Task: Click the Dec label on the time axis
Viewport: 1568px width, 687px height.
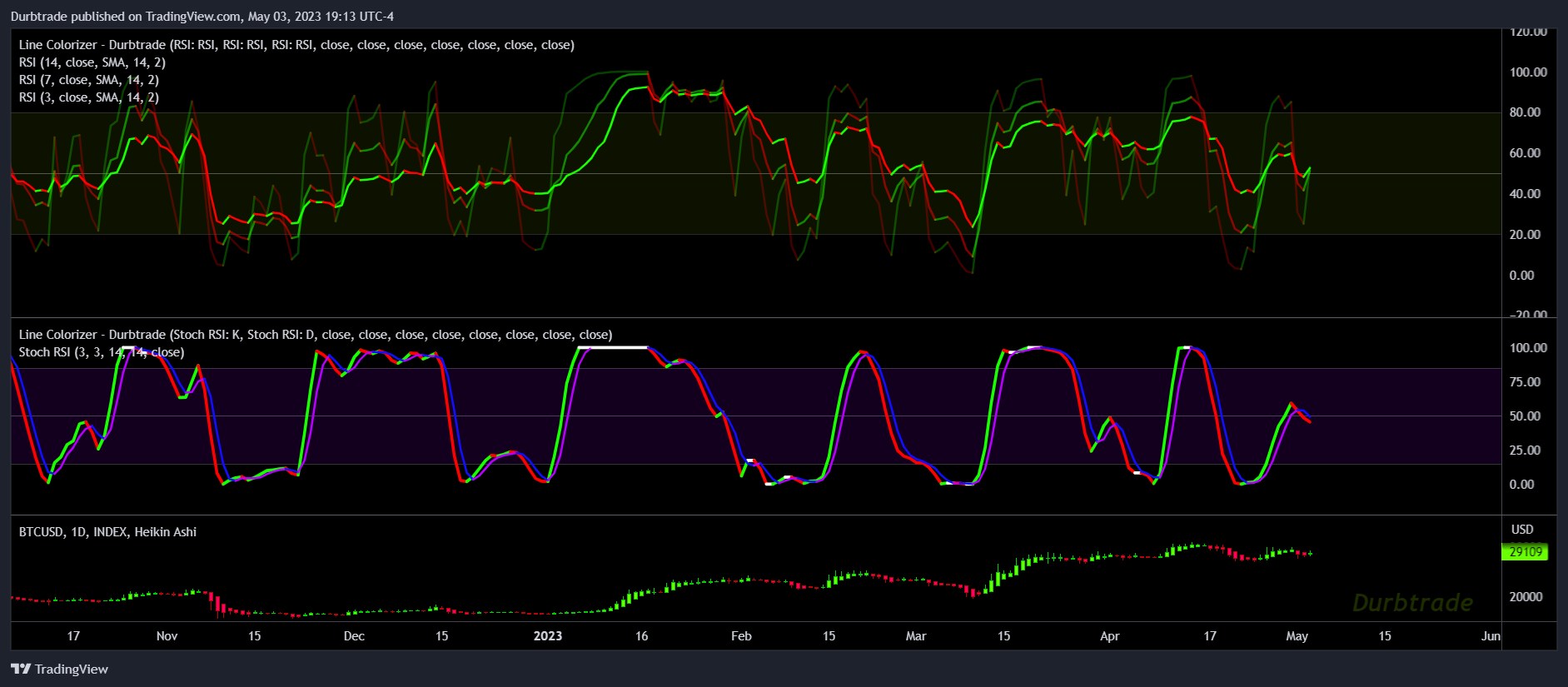Action: 354,636
